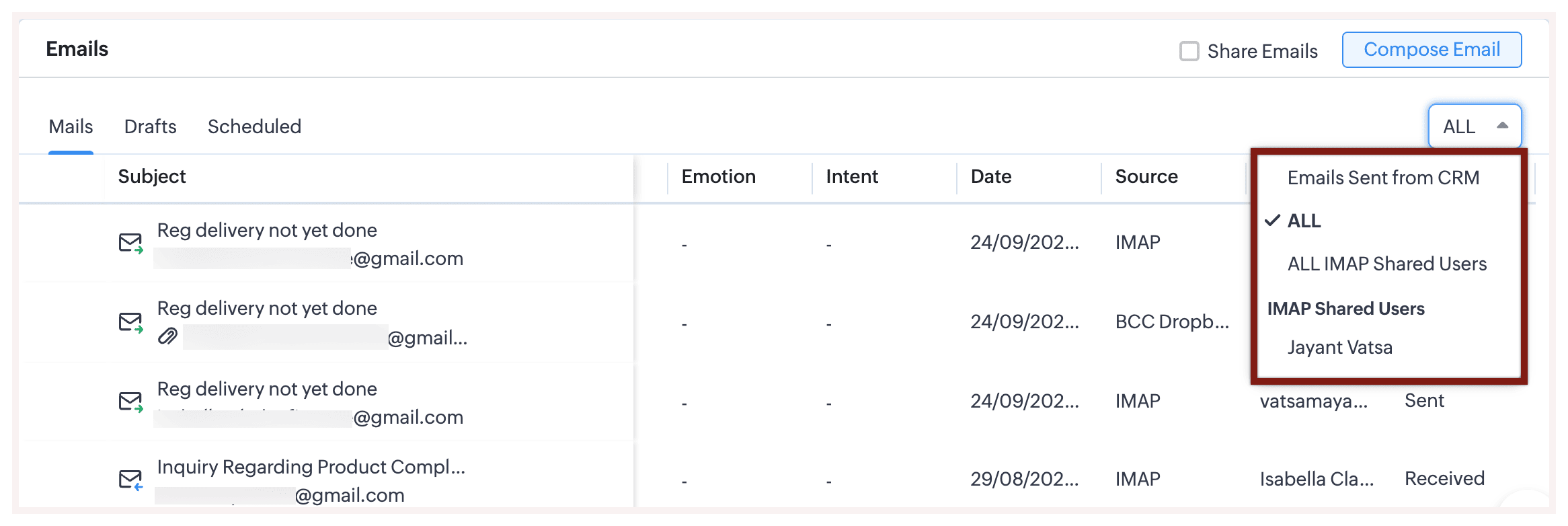Open the Inquiry Regarding Product email

click(311, 467)
